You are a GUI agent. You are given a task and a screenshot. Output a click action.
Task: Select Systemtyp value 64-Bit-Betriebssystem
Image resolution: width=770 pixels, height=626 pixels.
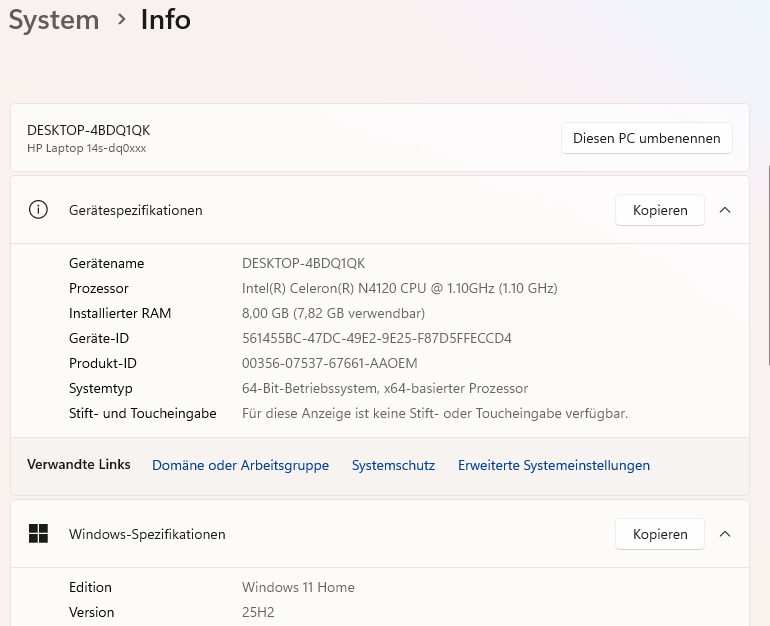point(385,388)
